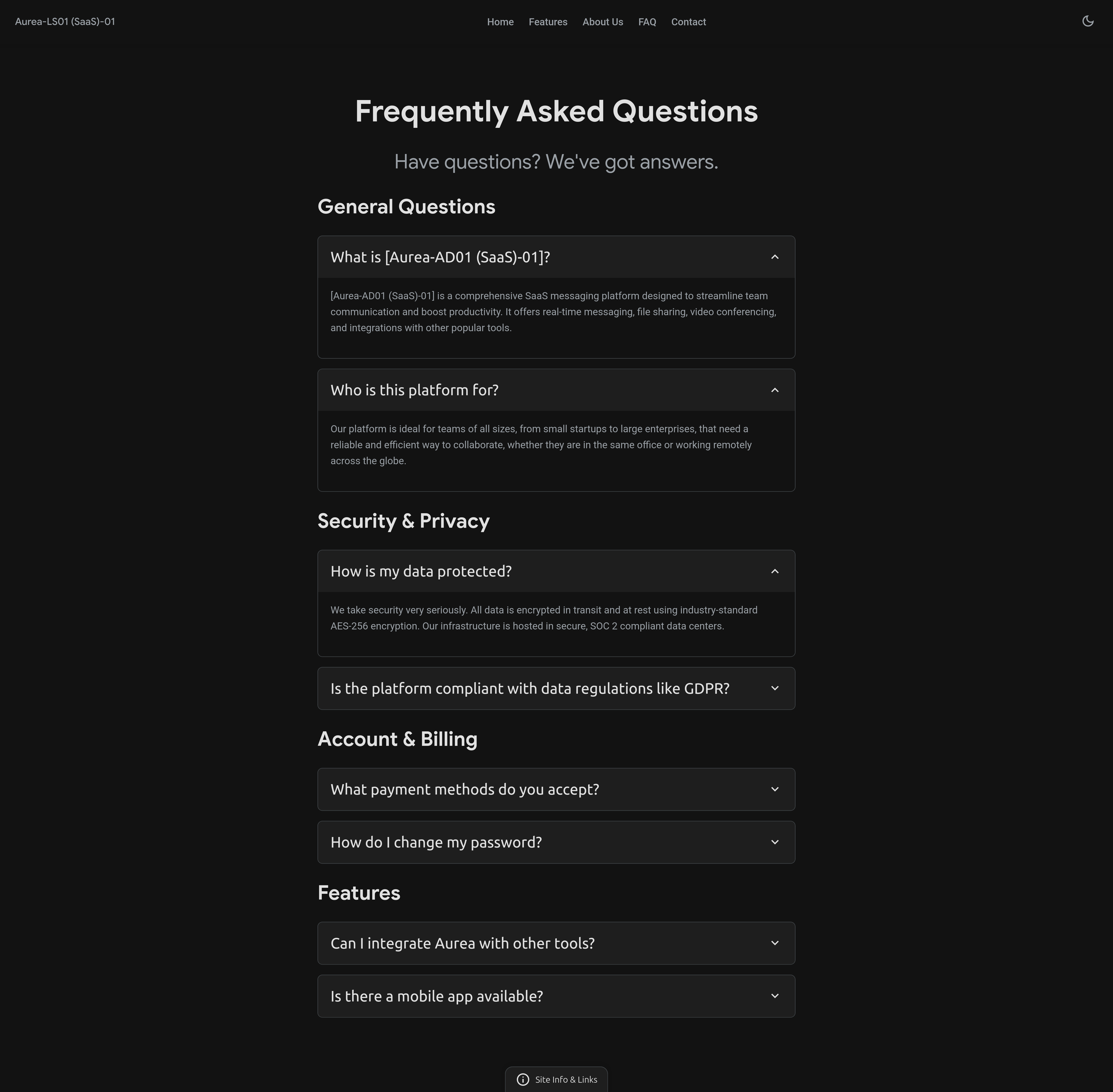
Task: Toggle dark mode moon icon
Action: (x=1087, y=21)
